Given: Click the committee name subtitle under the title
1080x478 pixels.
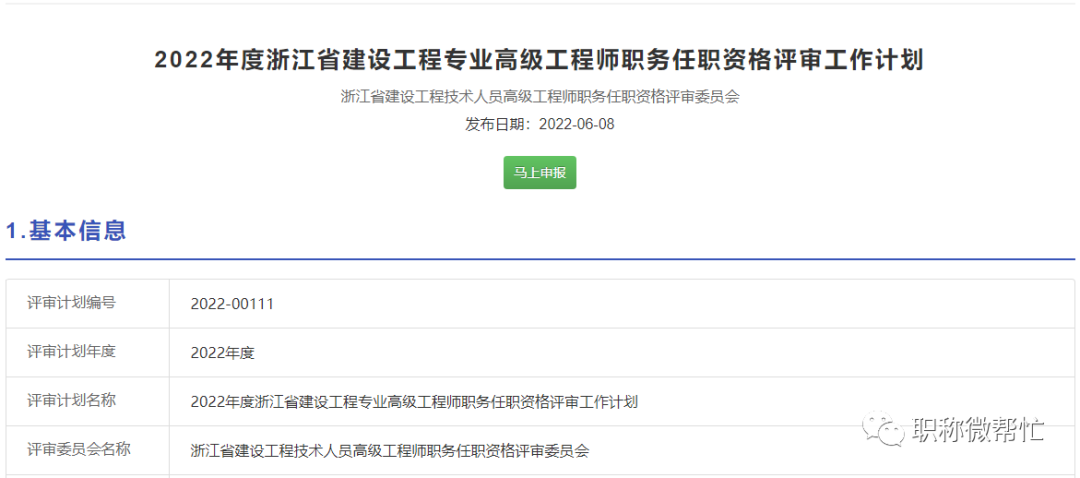Looking at the screenshot, I should tap(539, 97).
